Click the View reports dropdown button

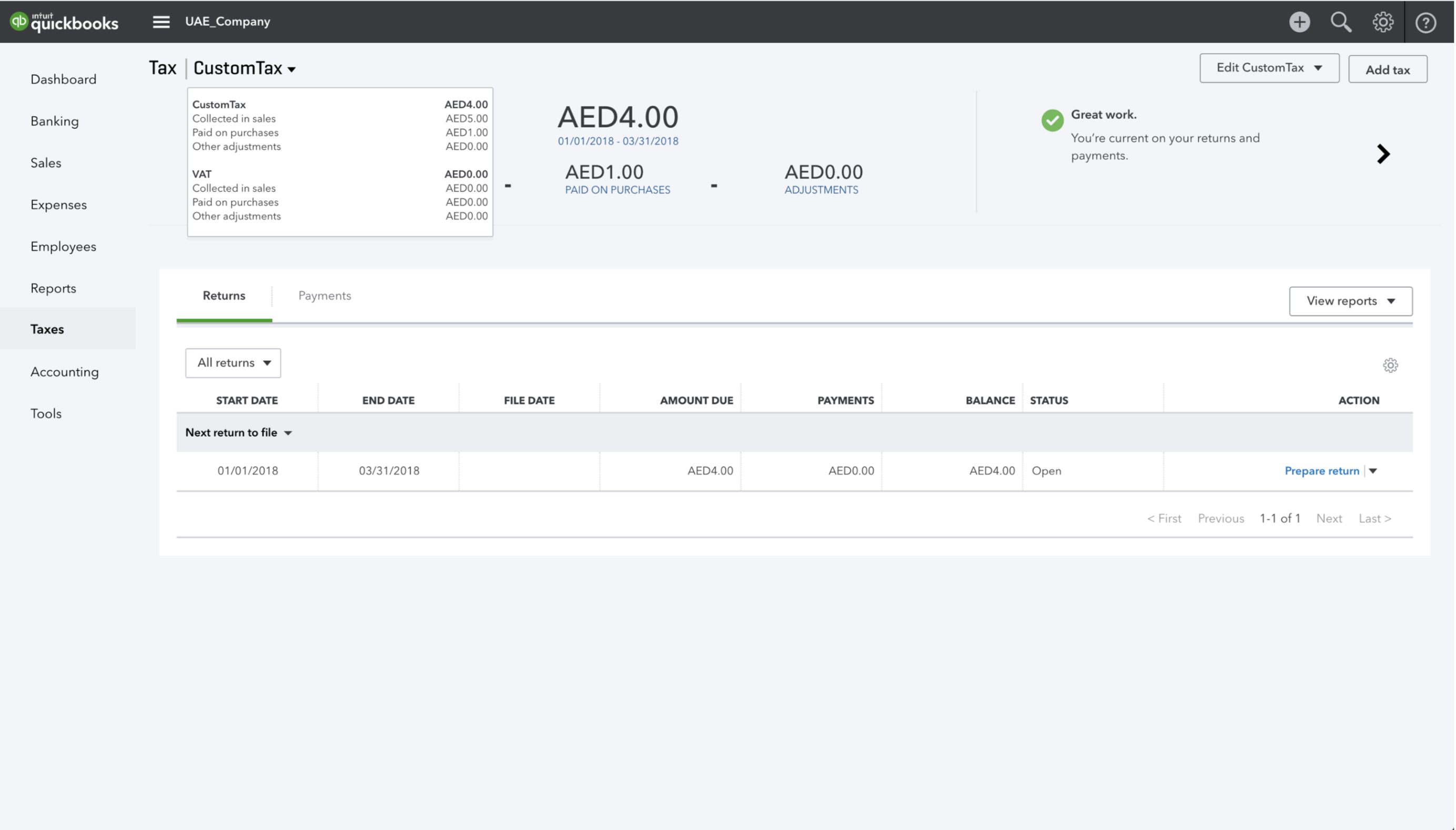click(x=1350, y=300)
